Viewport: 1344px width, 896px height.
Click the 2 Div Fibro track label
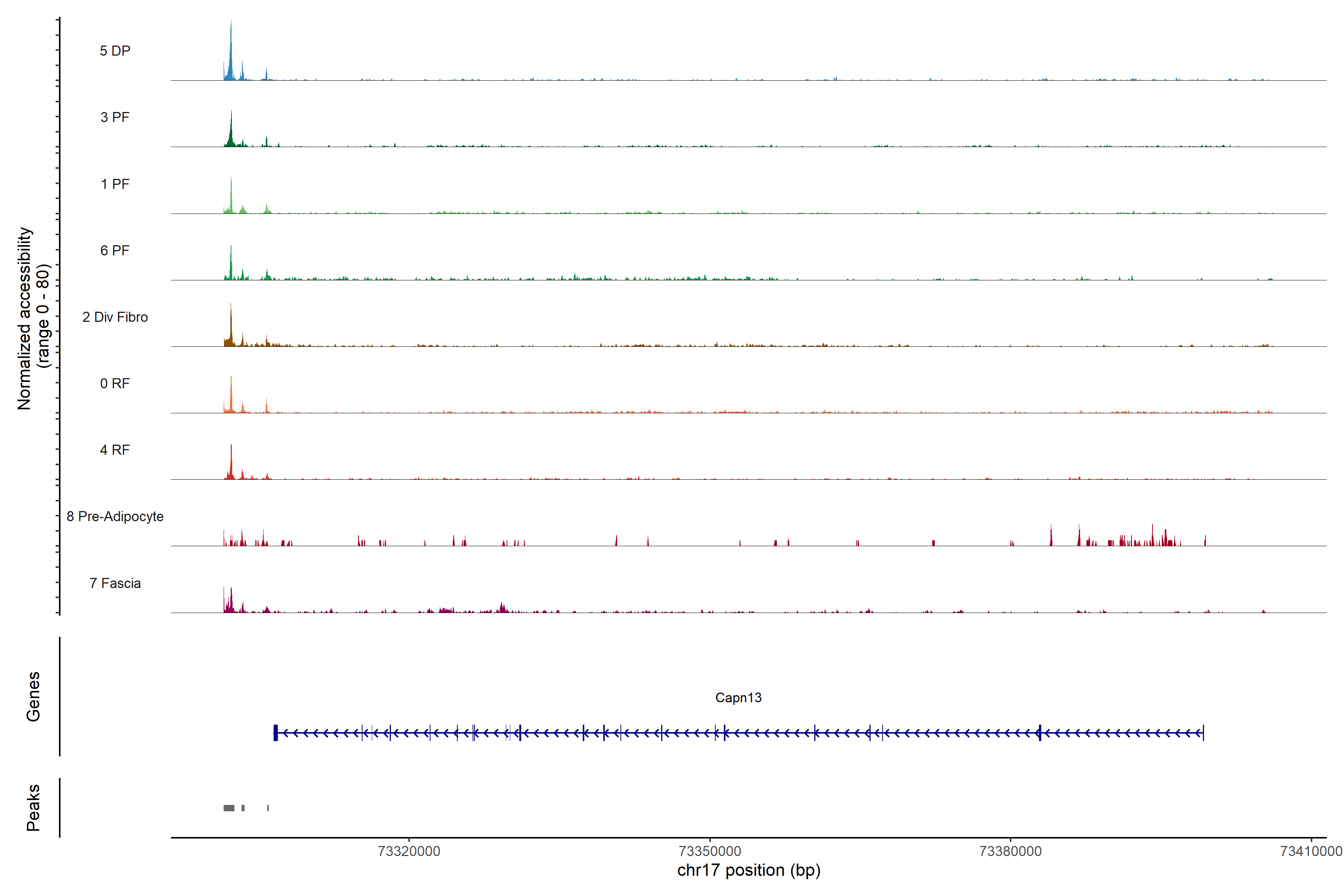[x=115, y=317]
